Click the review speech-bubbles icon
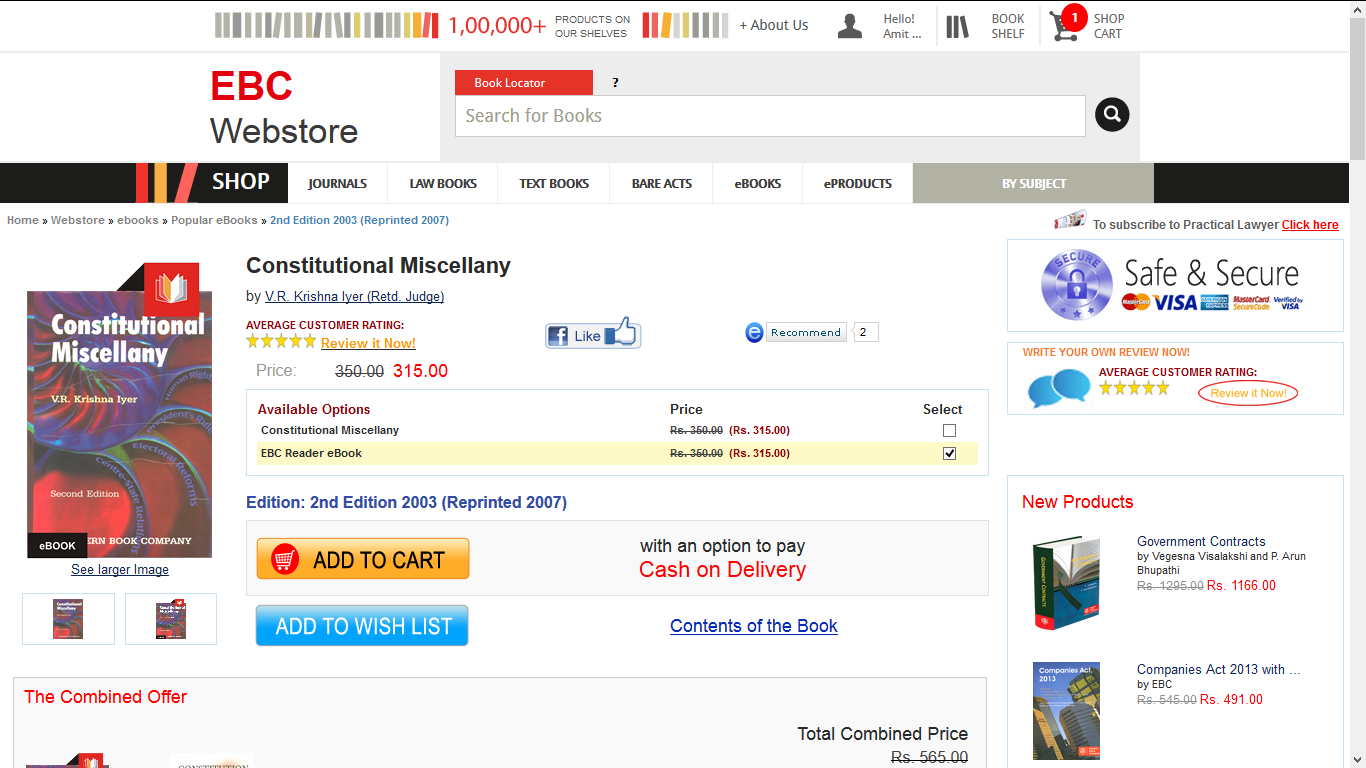The image size is (1366, 768). point(1059,388)
